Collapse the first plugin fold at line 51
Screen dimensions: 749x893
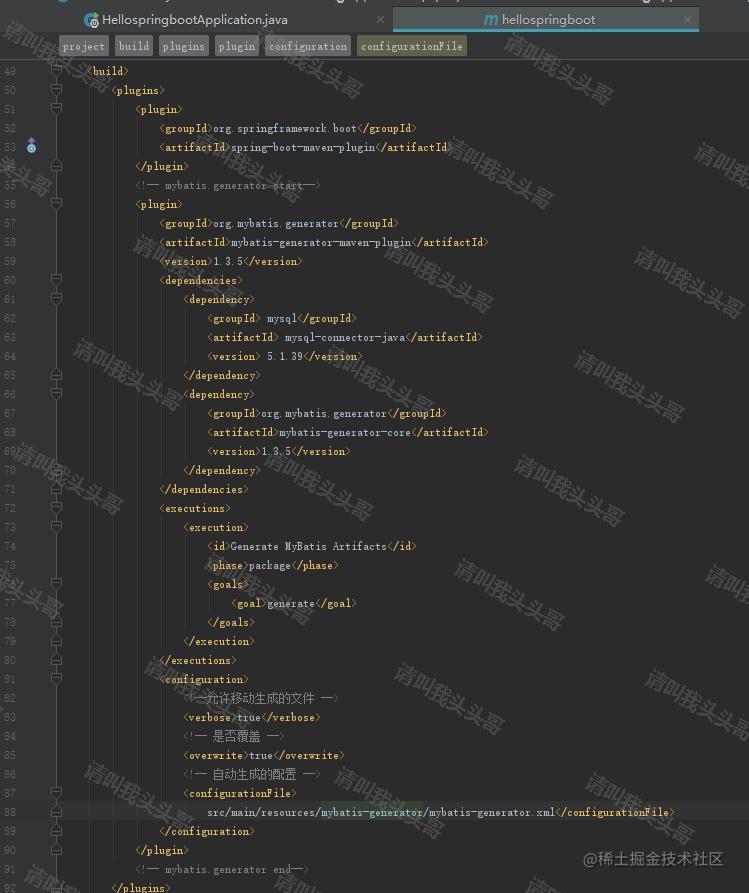click(x=56, y=108)
